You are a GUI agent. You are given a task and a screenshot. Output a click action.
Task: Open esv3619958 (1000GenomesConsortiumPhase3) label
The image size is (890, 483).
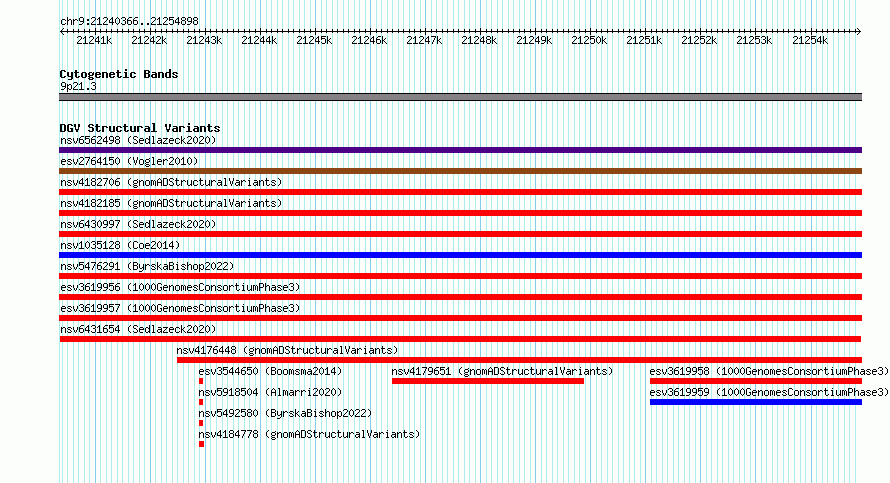(x=769, y=371)
